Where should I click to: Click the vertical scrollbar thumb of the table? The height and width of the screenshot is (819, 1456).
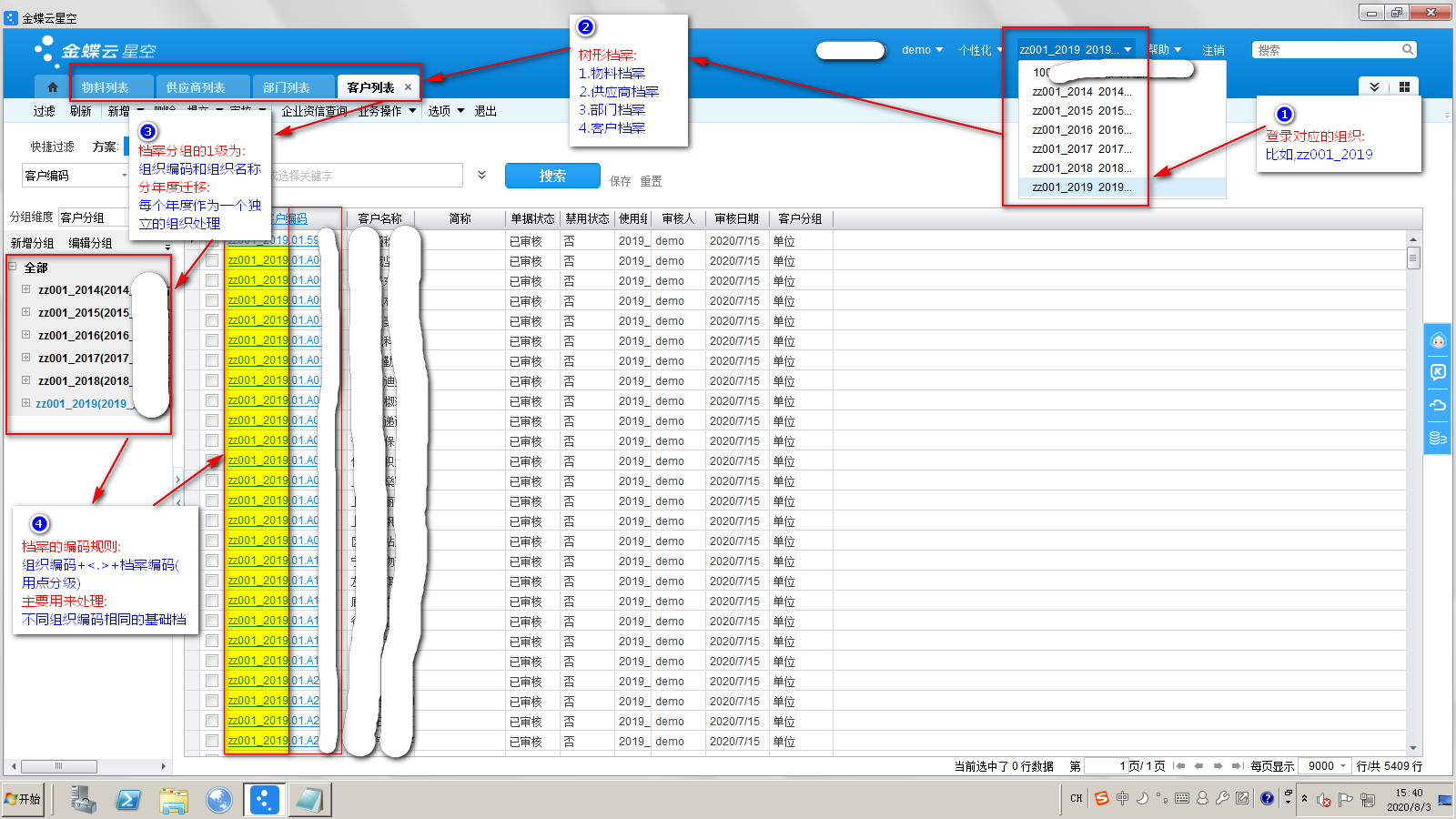pyautogui.click(x=1413, y=258)
